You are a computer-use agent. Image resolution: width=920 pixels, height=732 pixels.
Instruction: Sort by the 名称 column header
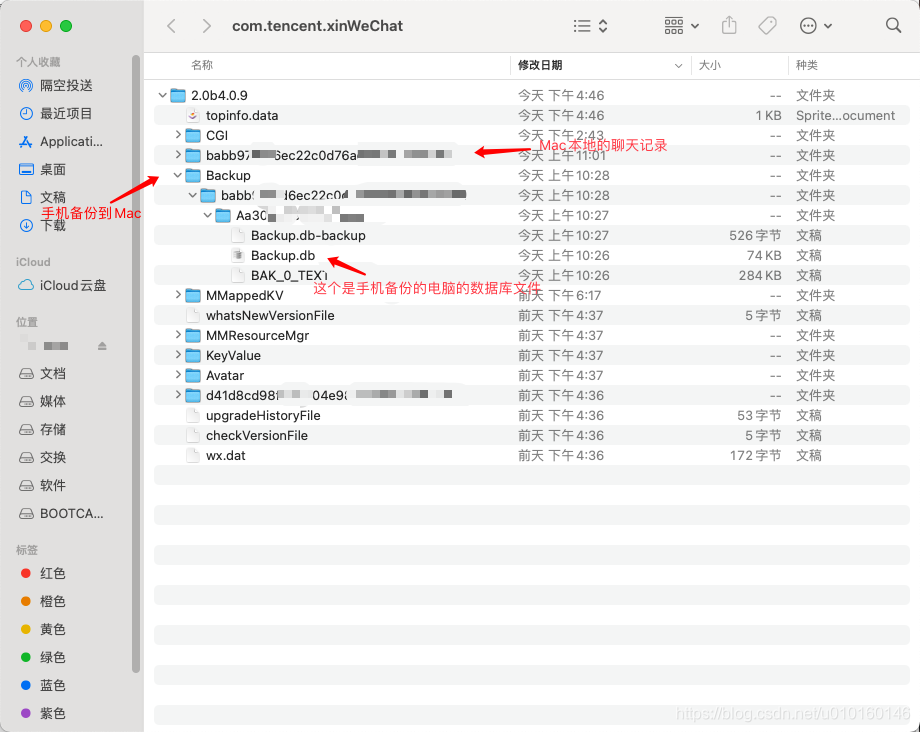[x=202, y=65]
